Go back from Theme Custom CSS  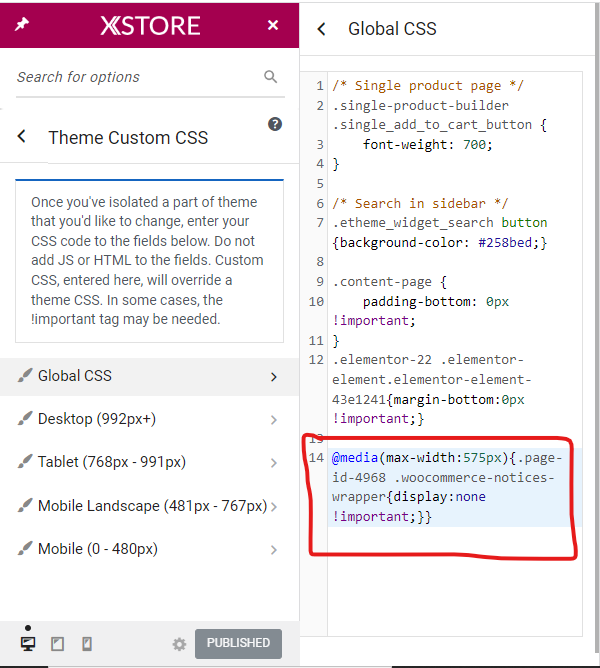pos(22,137)
